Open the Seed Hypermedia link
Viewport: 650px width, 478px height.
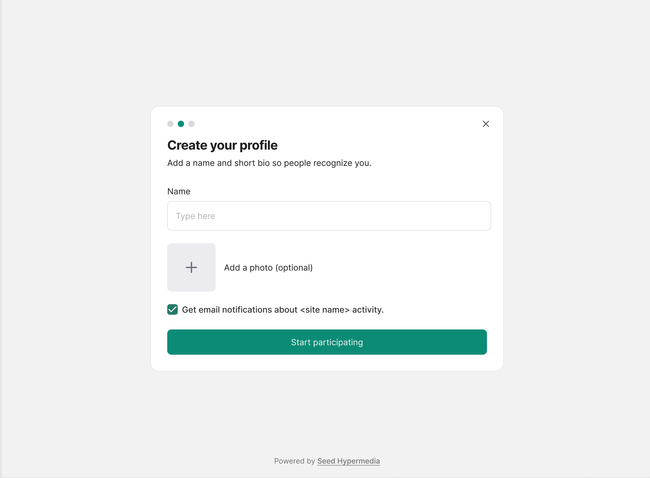coord(348,461)
